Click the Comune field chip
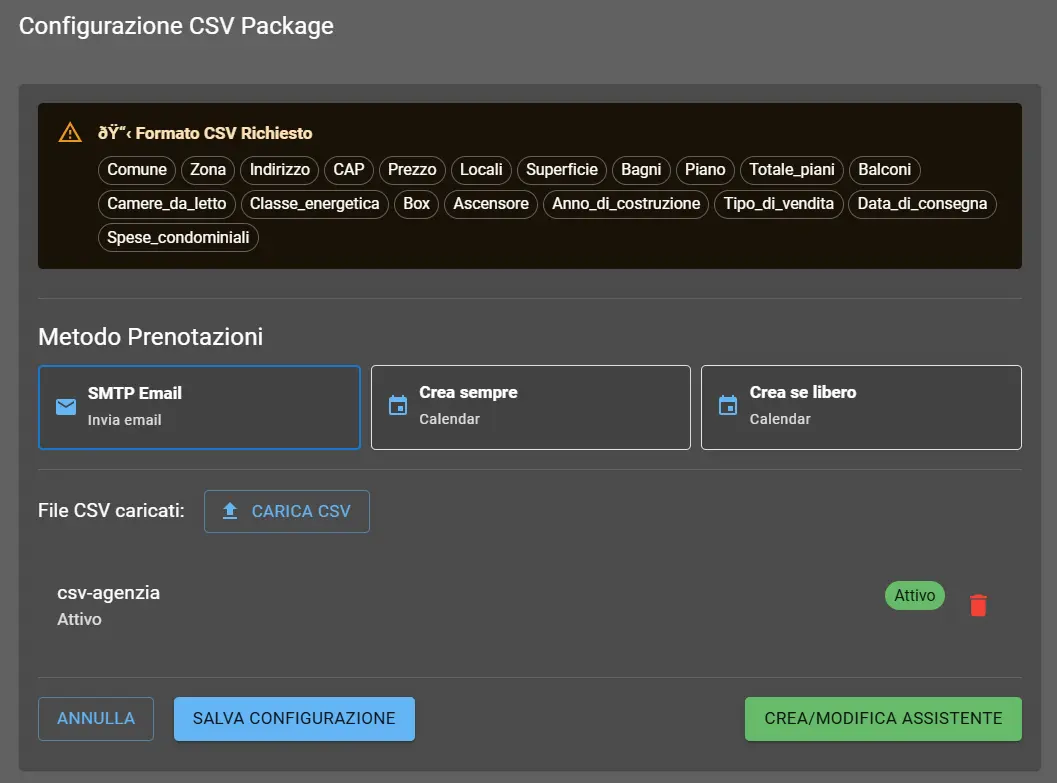This screenshot has width=1057, height=783. (136, 170)
